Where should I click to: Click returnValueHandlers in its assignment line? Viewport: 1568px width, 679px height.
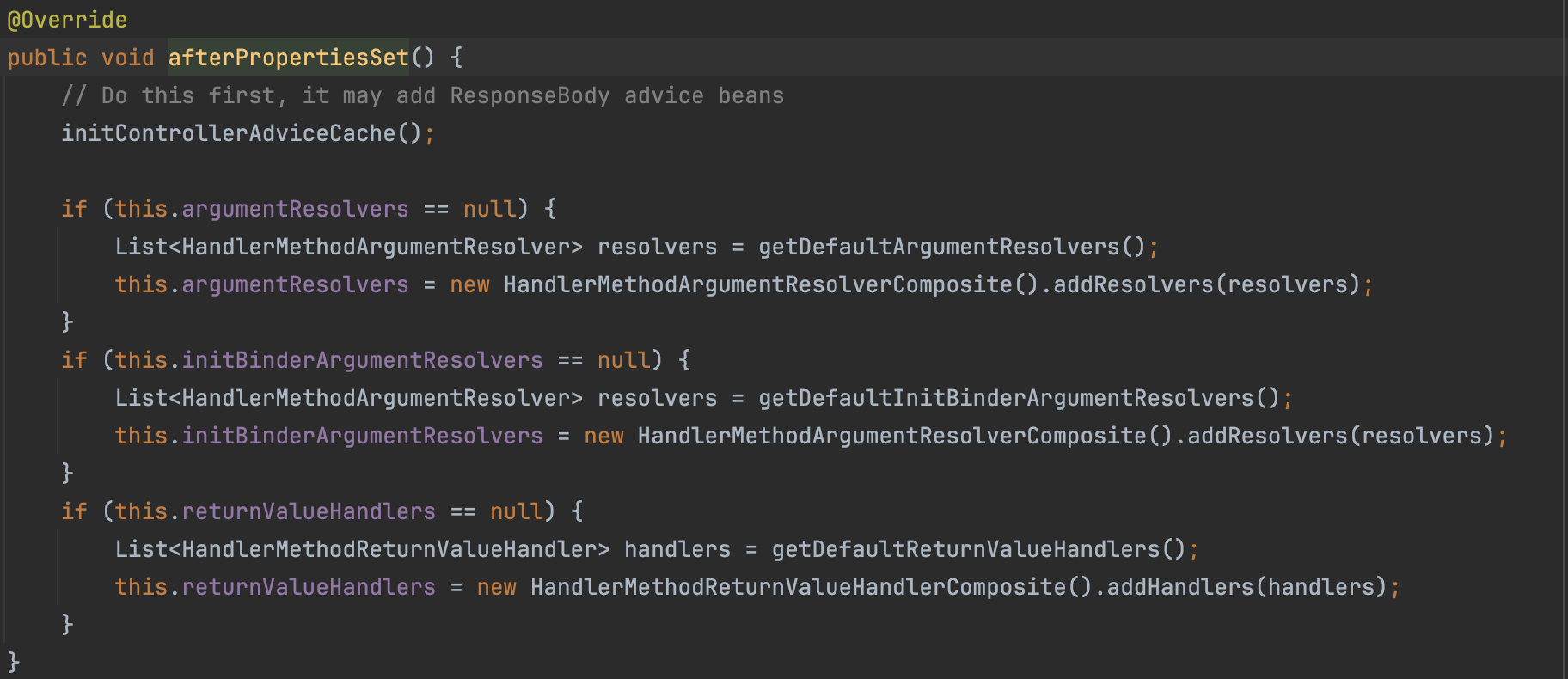pyautogui.click(x=309, y=587)
